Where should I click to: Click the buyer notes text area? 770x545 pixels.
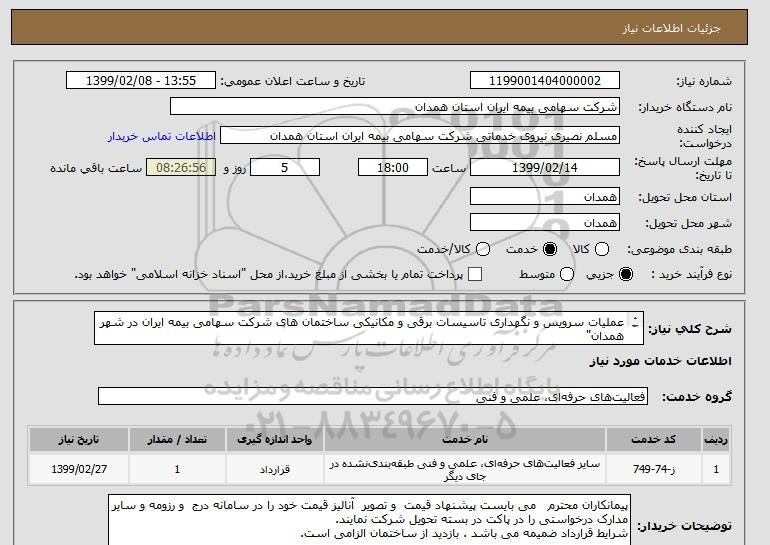pyautogui.click(x=369, y=520)
